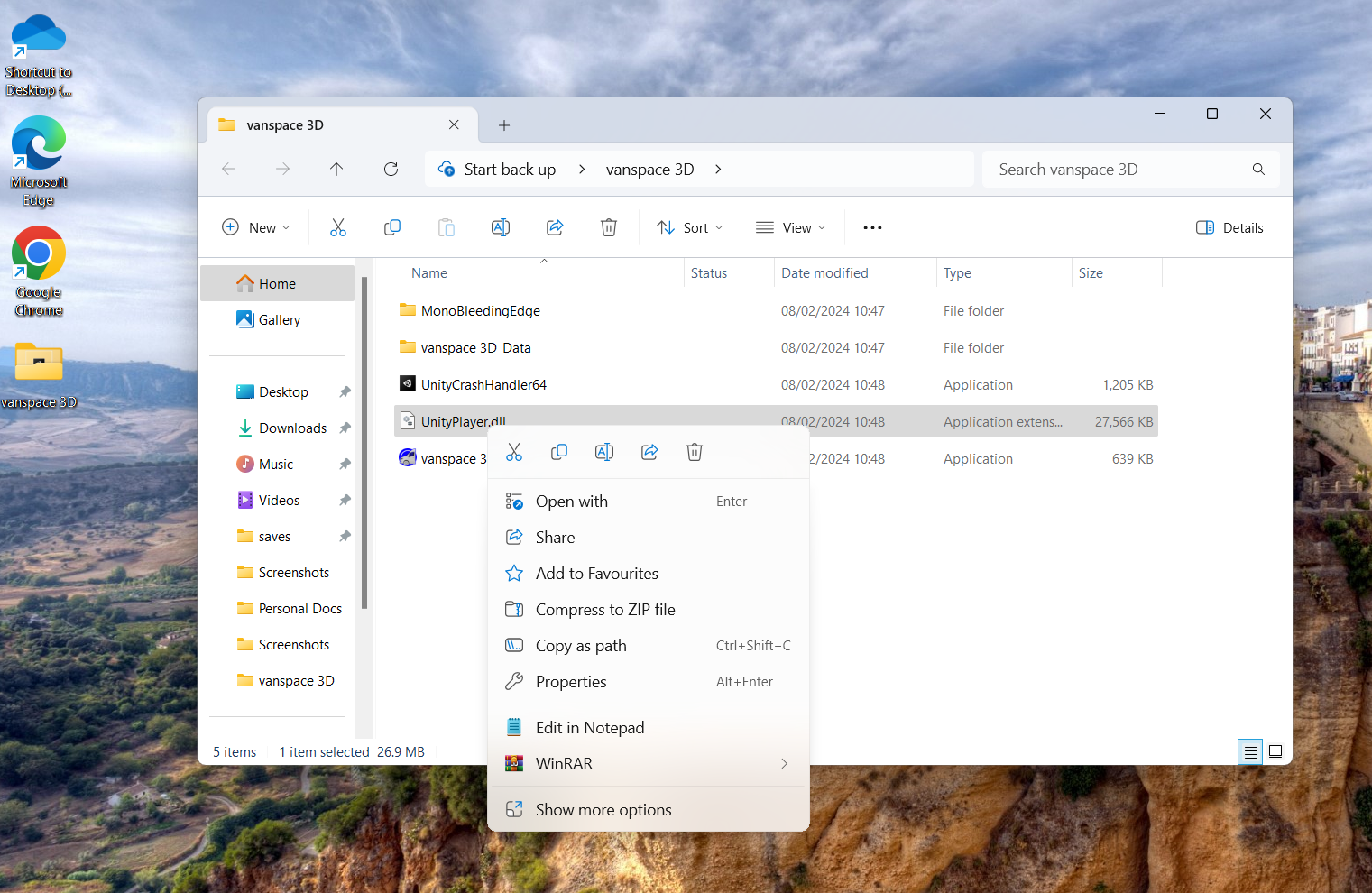Click the Share icon in the Explorer toolbar

555,227
